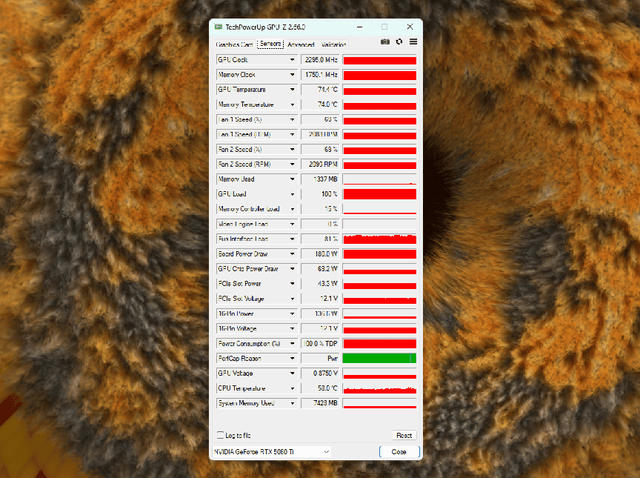This screenshot has width=640, height=478.
Task: Open the GPU Temperature sensor dropdown
Action: pyautogui.click(x=292, y=89)
